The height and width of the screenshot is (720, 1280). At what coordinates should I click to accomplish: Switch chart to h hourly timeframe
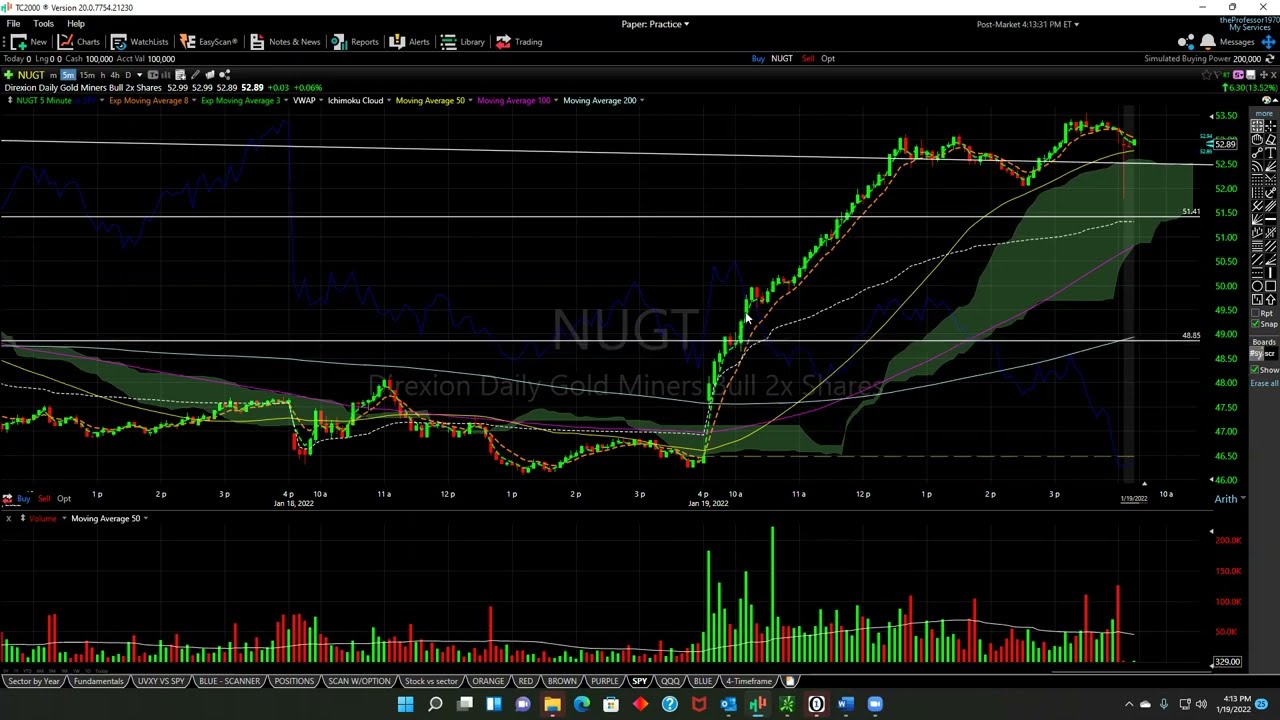click(x=103, y=75)
